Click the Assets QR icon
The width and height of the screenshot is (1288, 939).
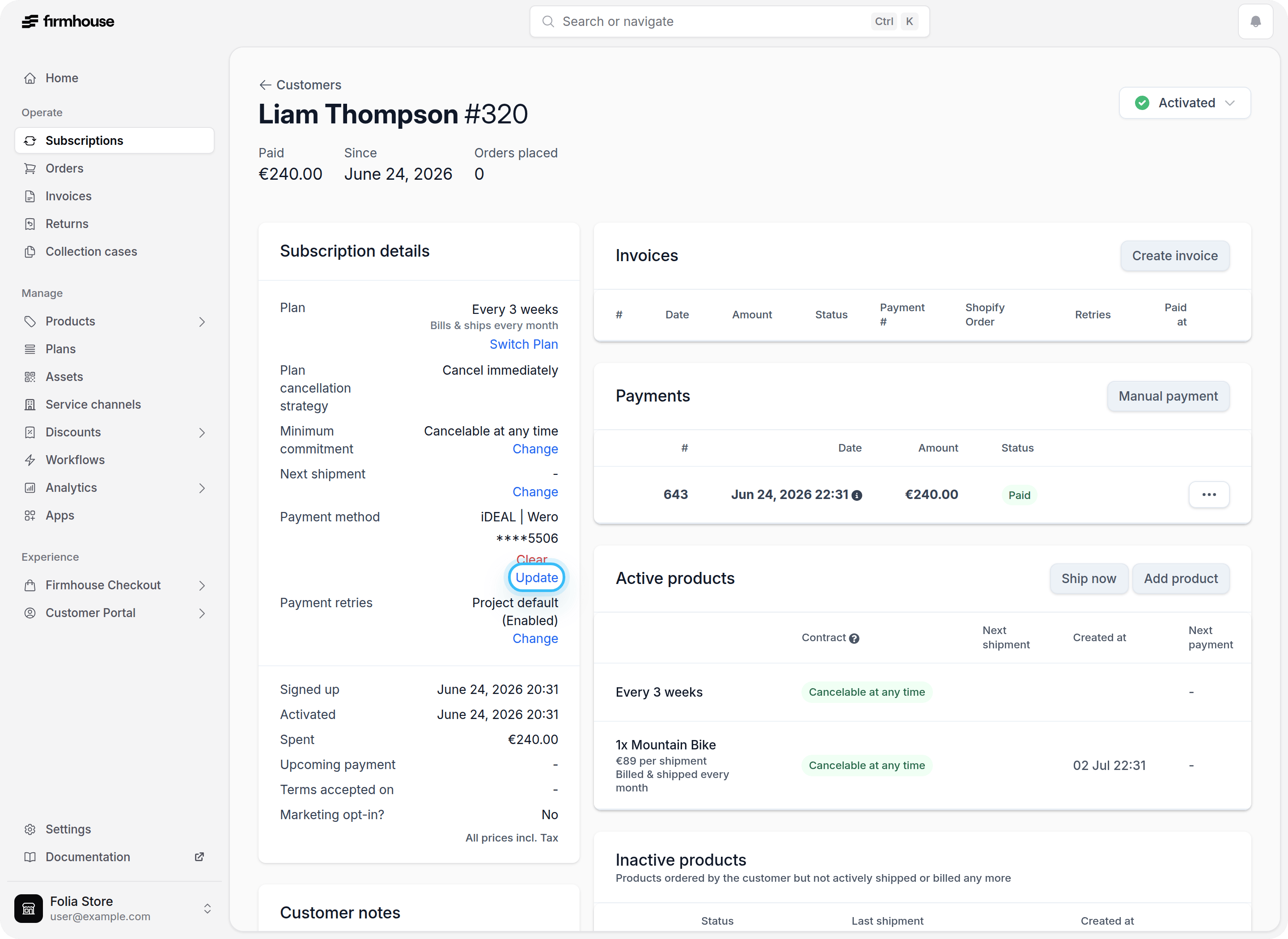pos(30,377)
